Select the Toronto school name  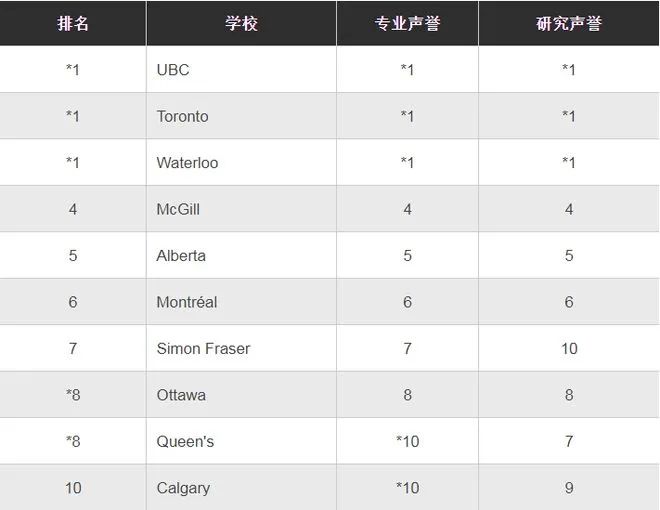182,116
